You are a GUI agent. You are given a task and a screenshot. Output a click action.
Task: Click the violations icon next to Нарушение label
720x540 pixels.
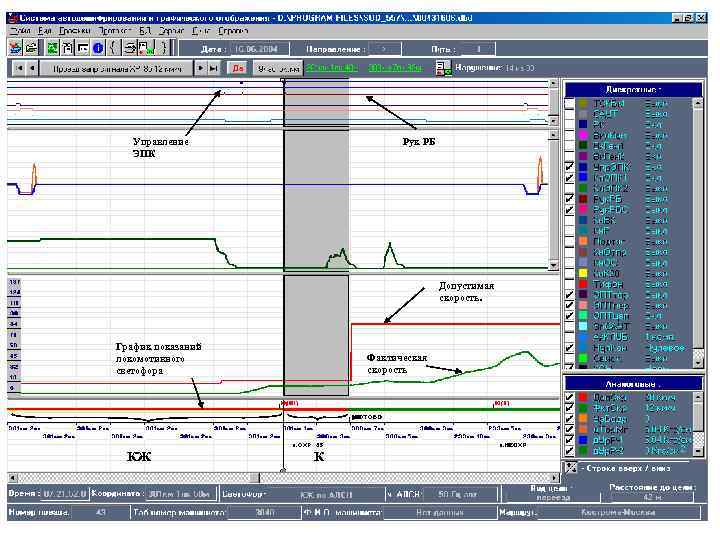(x=443, y=68)
